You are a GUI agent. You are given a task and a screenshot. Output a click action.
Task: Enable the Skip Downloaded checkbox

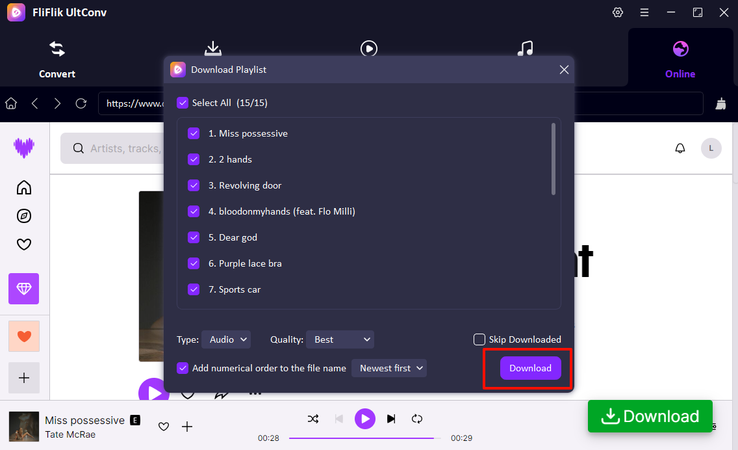click(x=479, y=339)
